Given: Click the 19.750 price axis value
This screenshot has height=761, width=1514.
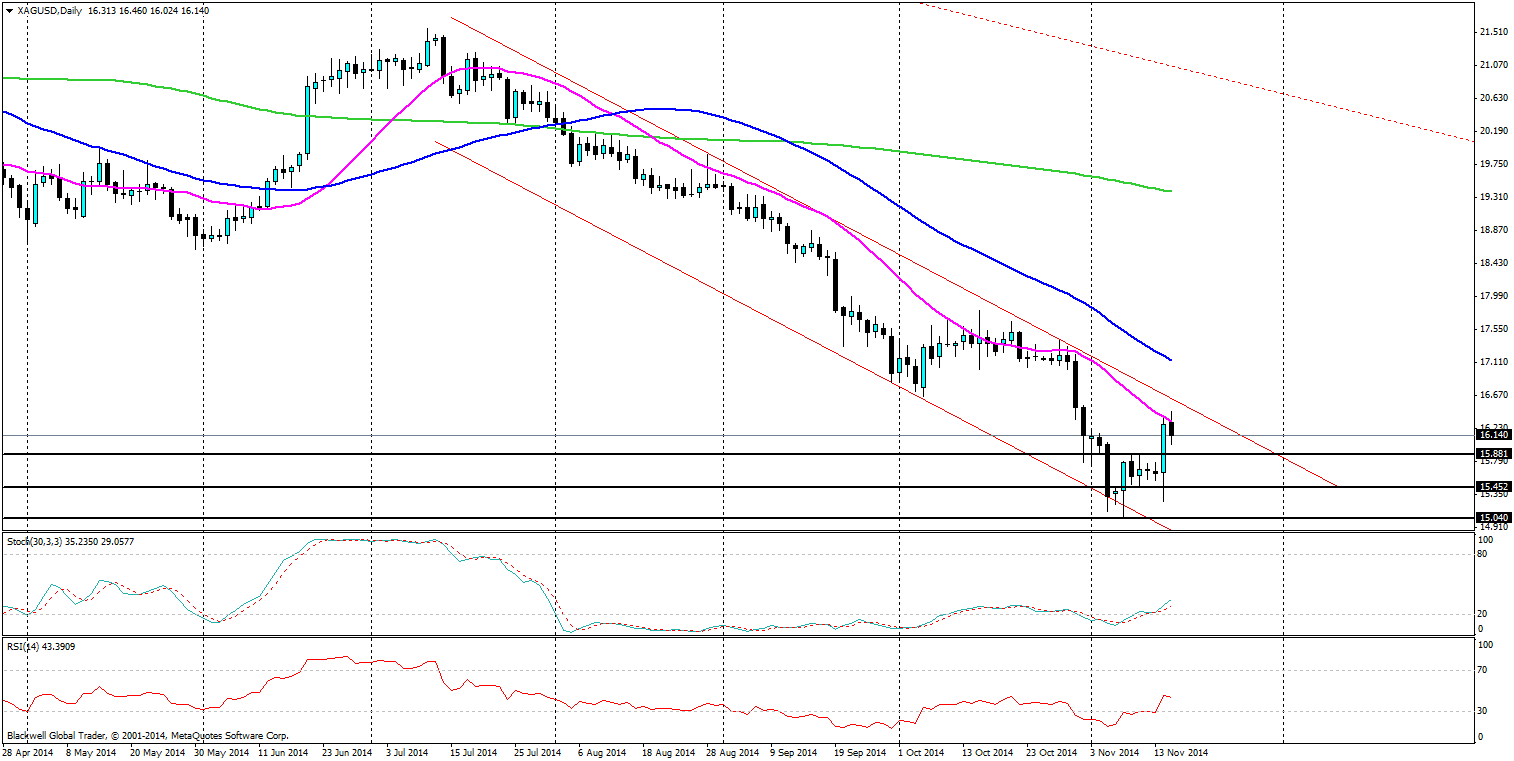Looking at the screenshot, I should [1494, 164].
